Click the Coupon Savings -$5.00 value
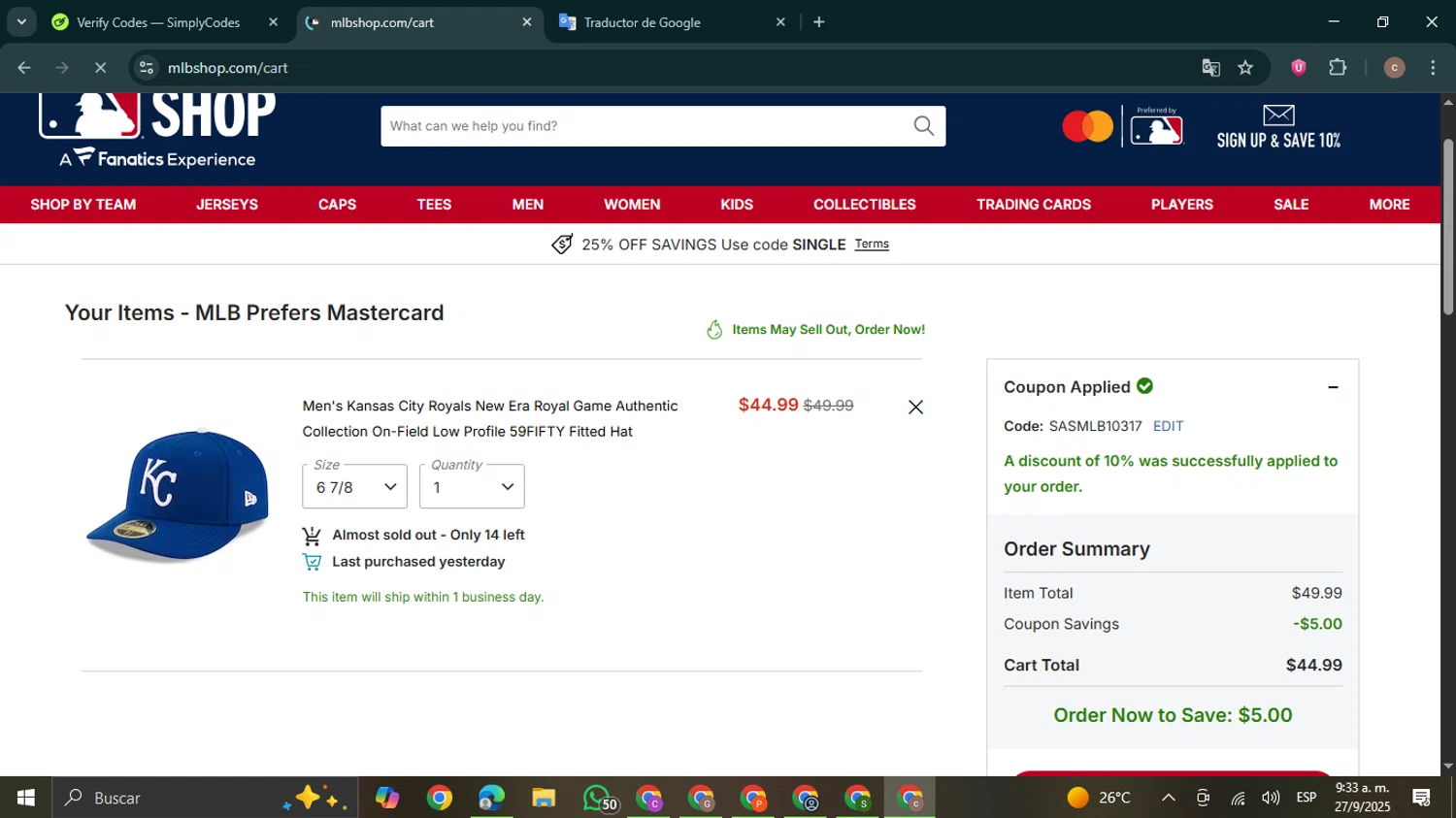 pyautogui.click(x=1317, y=625)
